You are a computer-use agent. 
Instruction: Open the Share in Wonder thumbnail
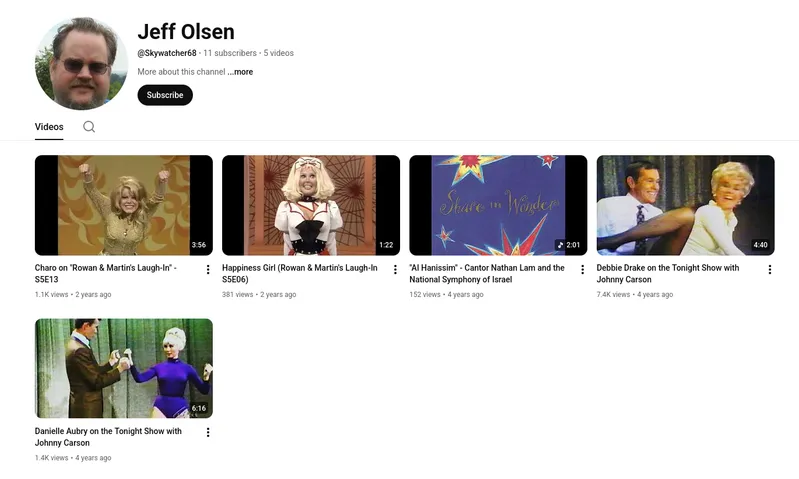point(498,205)
